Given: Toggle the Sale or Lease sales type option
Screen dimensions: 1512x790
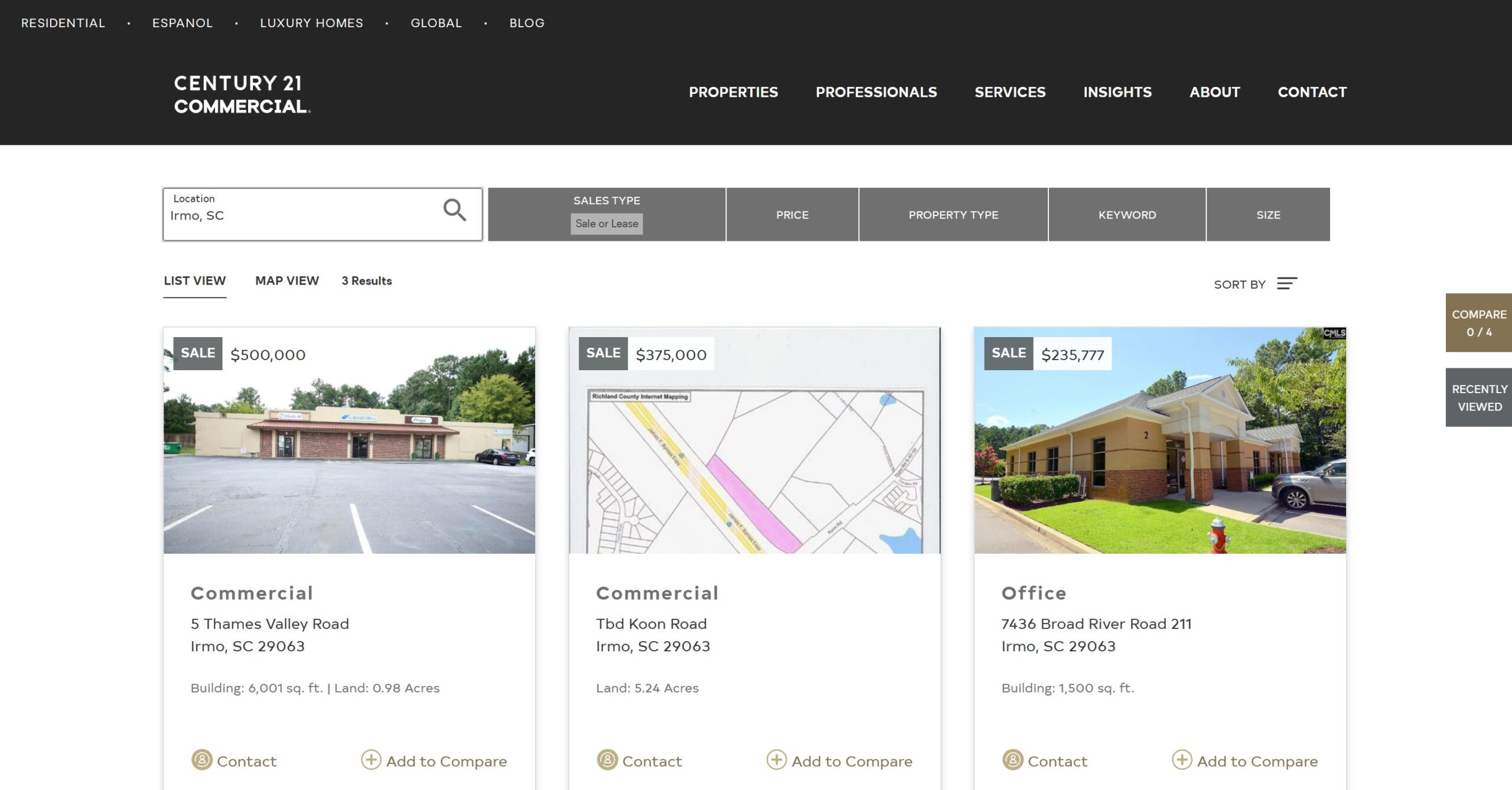Looking at the screenshot, I should tap(607, 224).
